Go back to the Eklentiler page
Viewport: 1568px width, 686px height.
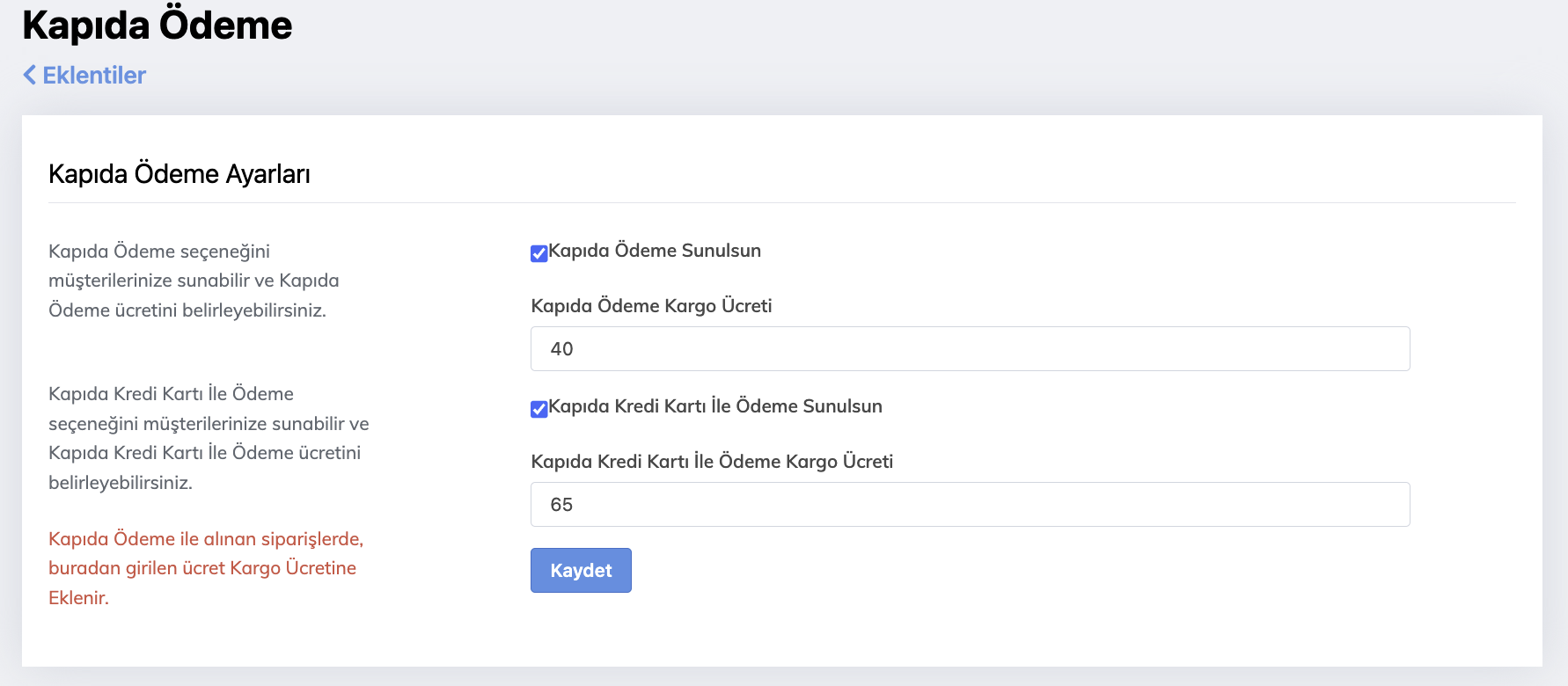93,76
